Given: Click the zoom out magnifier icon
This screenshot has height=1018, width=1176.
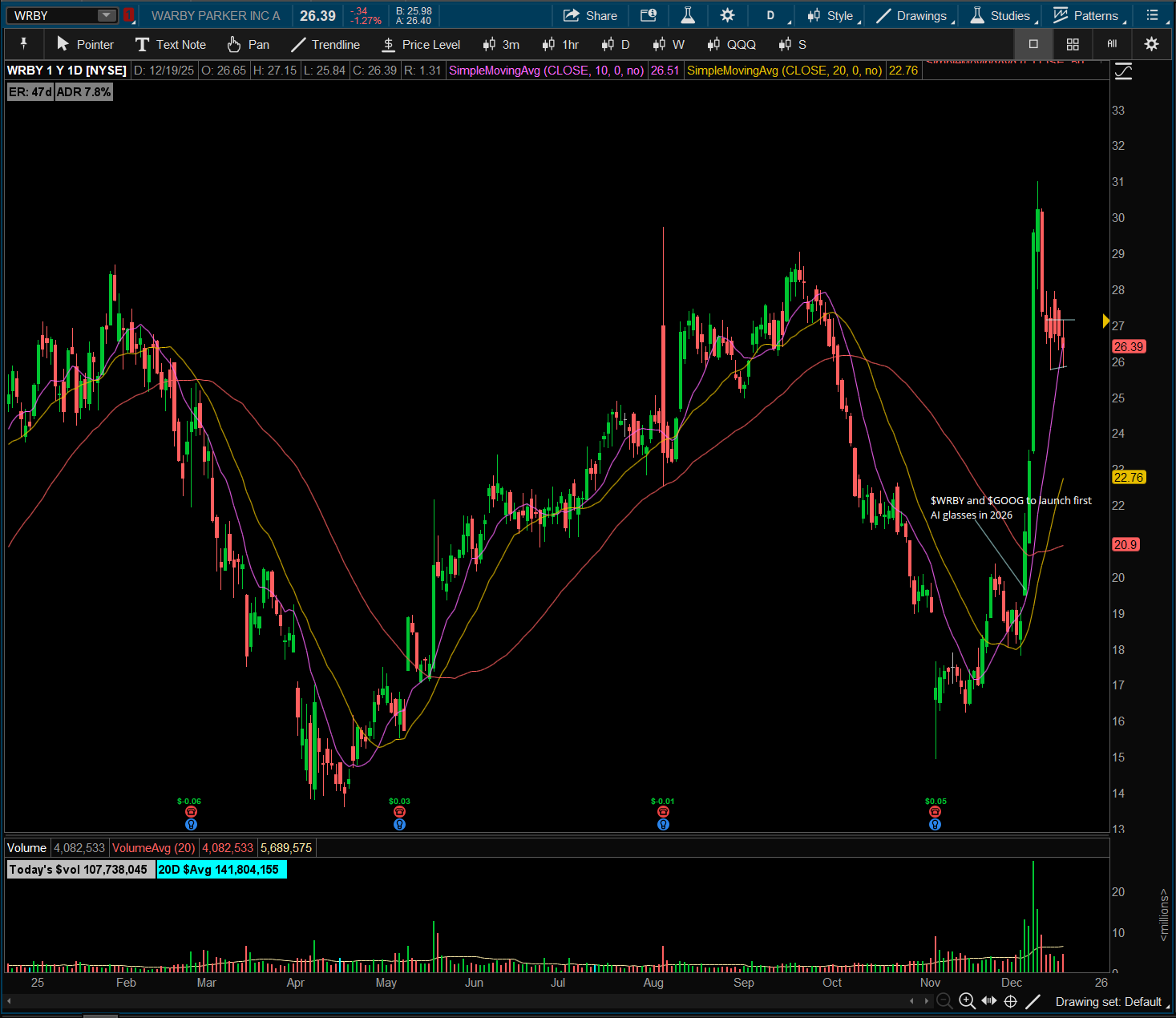Looking at the screenshot, I should point(944,1001).
